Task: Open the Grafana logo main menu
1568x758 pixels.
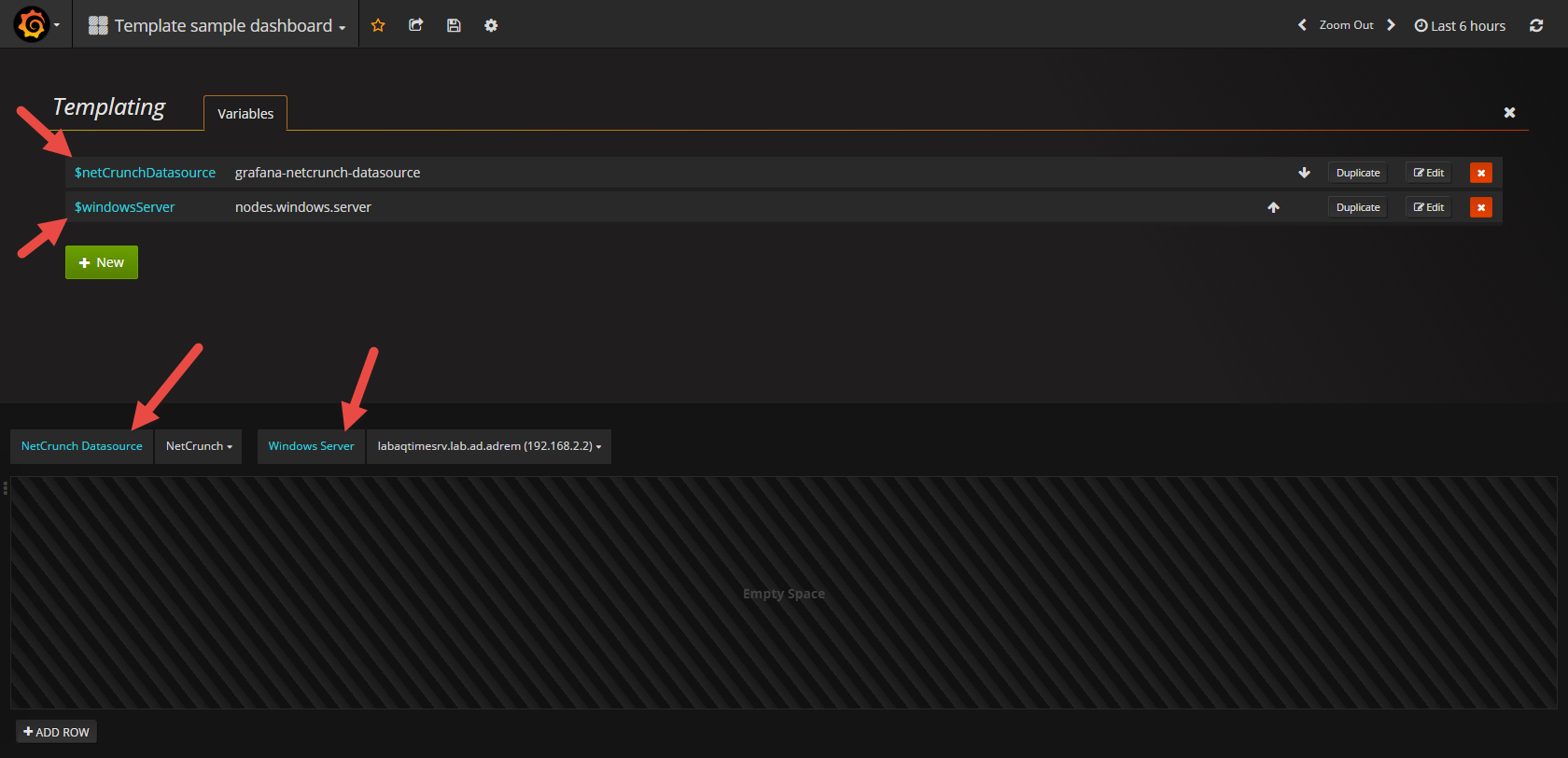Action: [35, 24]
